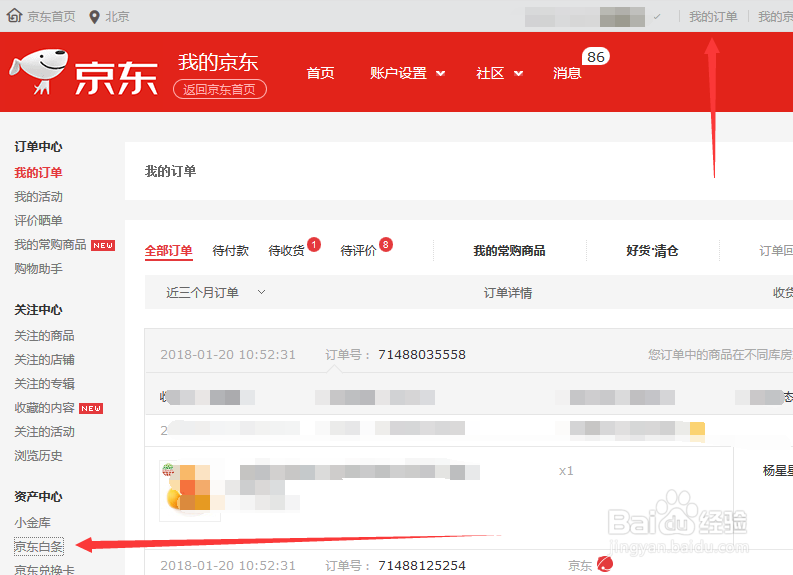Click the JD dog mascot logo
The width and height of the screenshot is (793, 575).
pos(39,71)
